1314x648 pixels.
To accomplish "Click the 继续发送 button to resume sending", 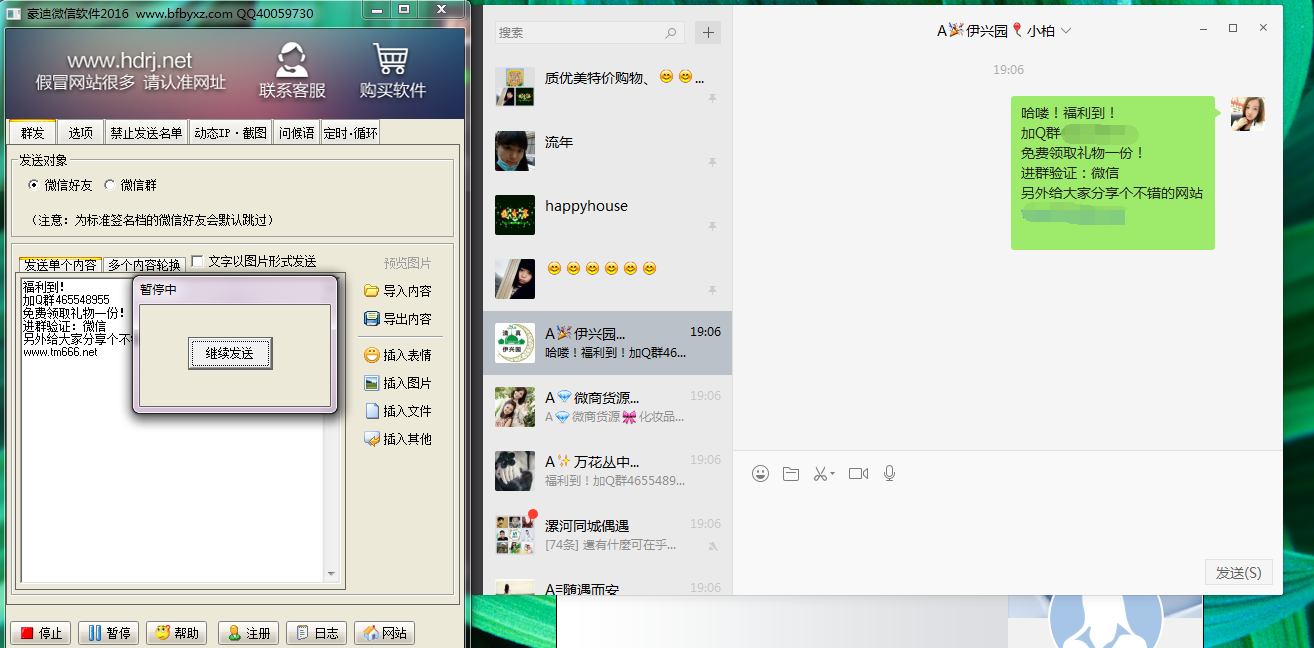I will (230, 353).
